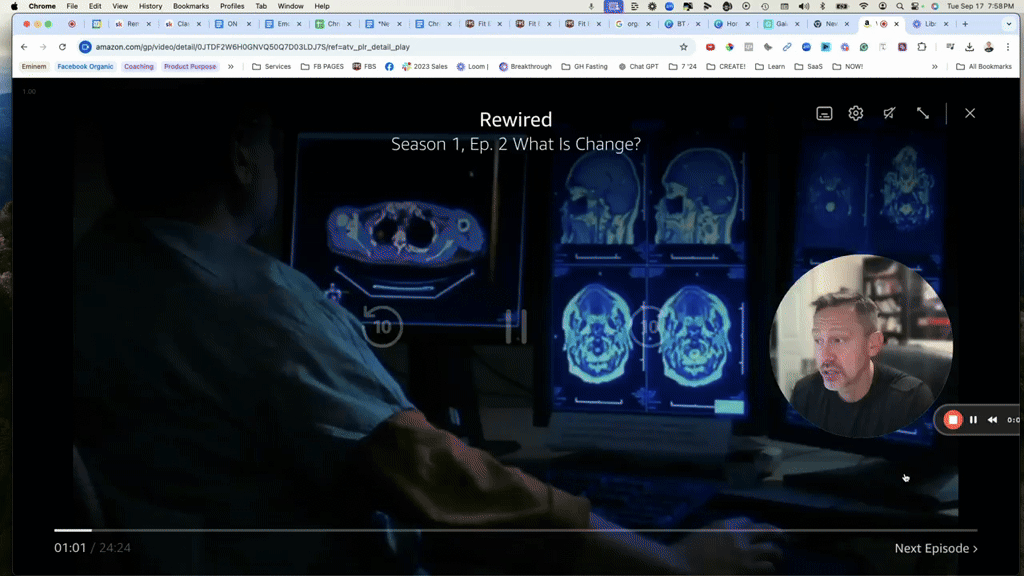The height and width of the screenshot is (576, 1024).
Task: Open the 2023 Sales bookmark
Action: click(x=424, y=67)
